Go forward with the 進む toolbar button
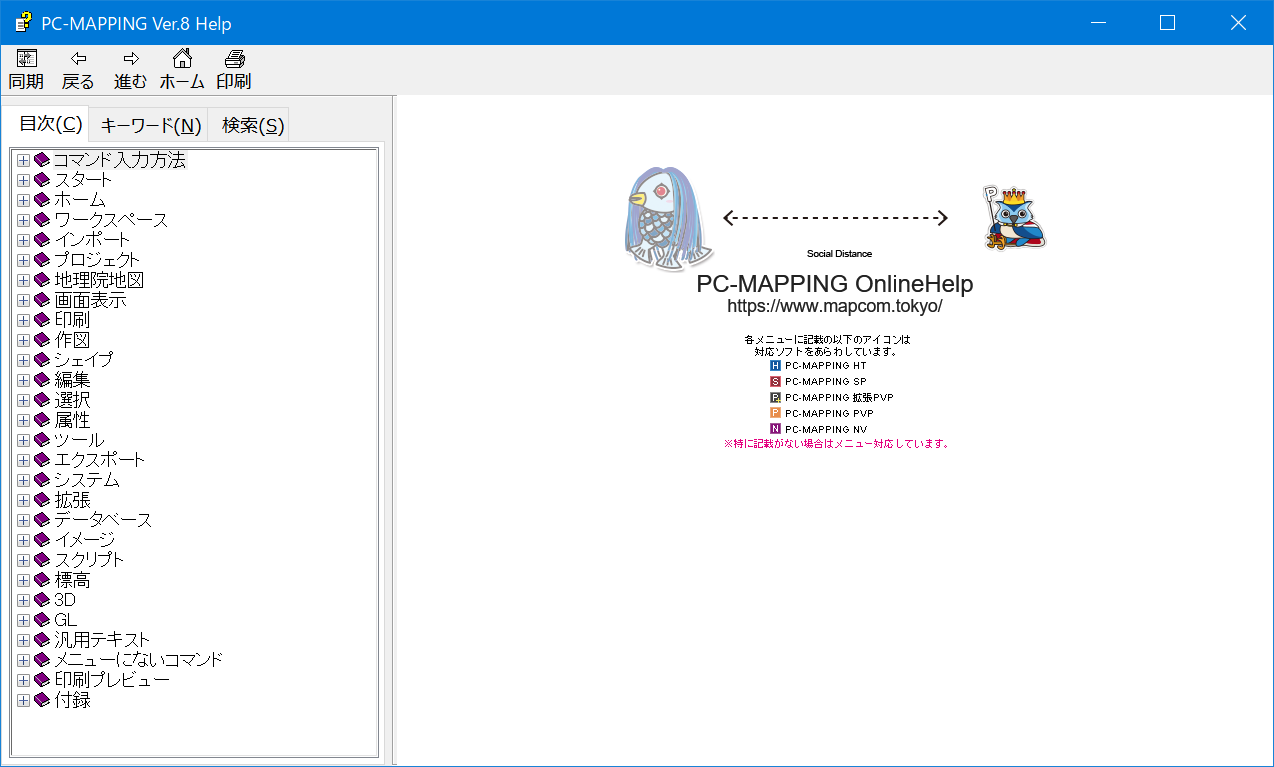 point(130,70)
